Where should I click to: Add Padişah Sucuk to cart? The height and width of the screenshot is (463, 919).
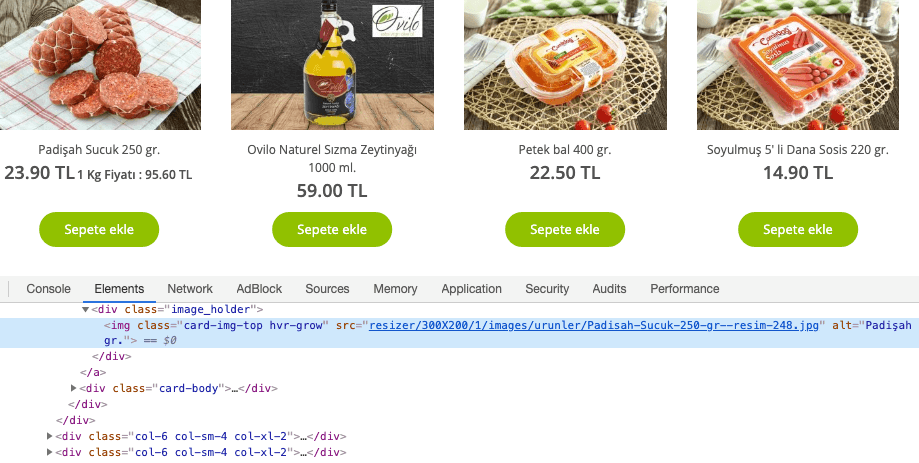point(99,229)
